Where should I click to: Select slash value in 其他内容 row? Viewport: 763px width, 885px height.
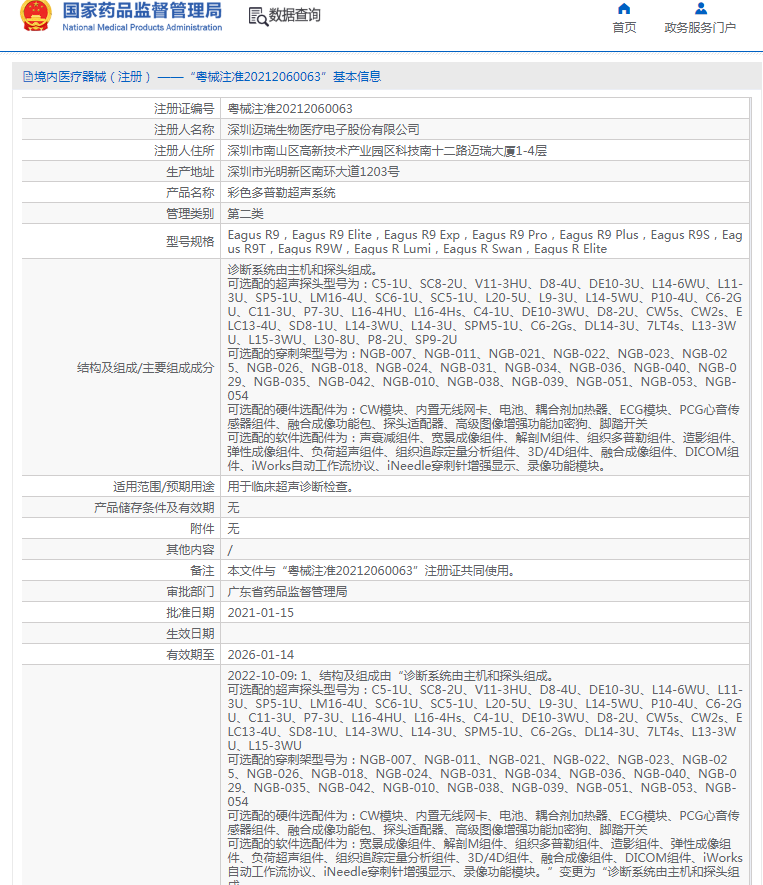(230, 550)
